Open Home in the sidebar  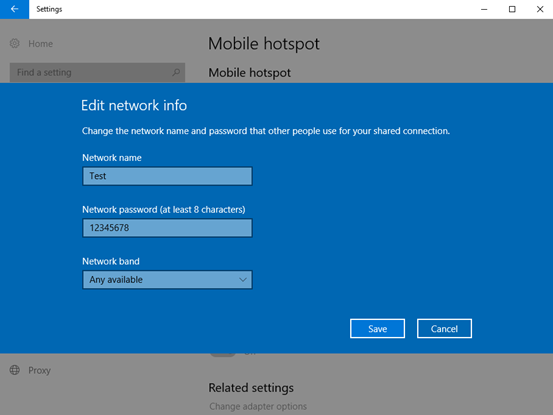click(41, 44)
